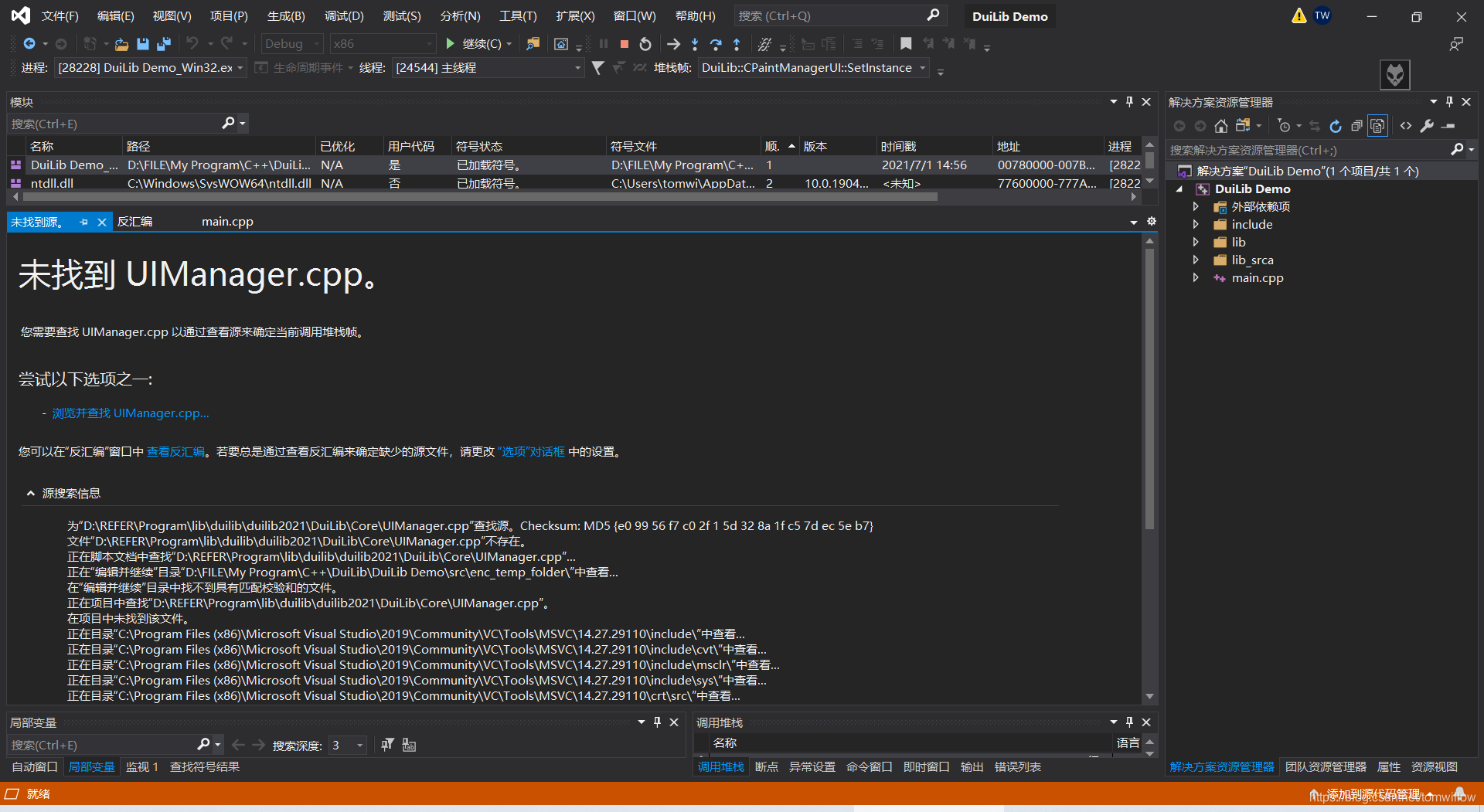1484x812 pixels.
Task: Click the Continue (继续) play button
Action: click(x=451, y=44)
